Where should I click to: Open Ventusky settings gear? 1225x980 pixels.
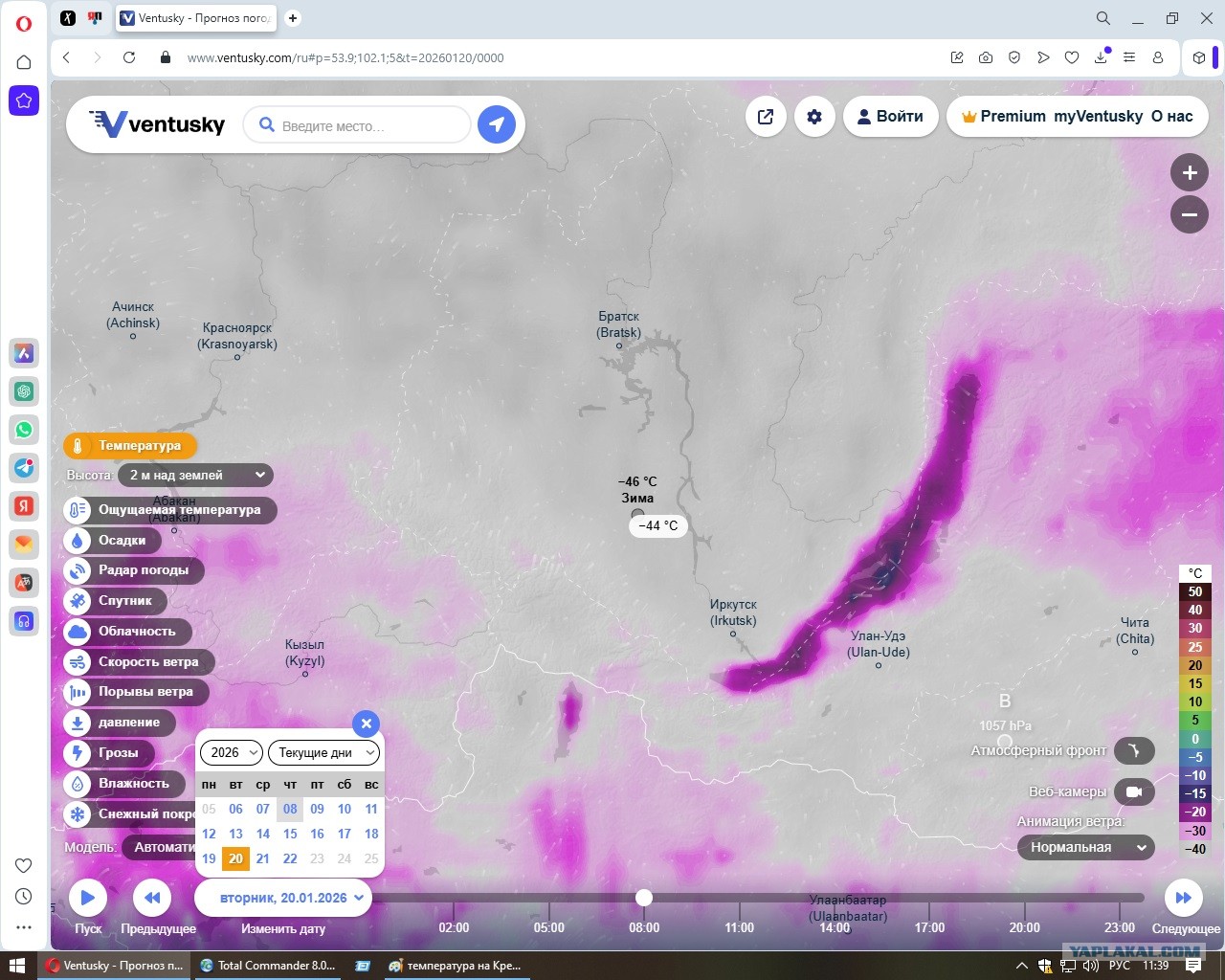coord(814,117)
